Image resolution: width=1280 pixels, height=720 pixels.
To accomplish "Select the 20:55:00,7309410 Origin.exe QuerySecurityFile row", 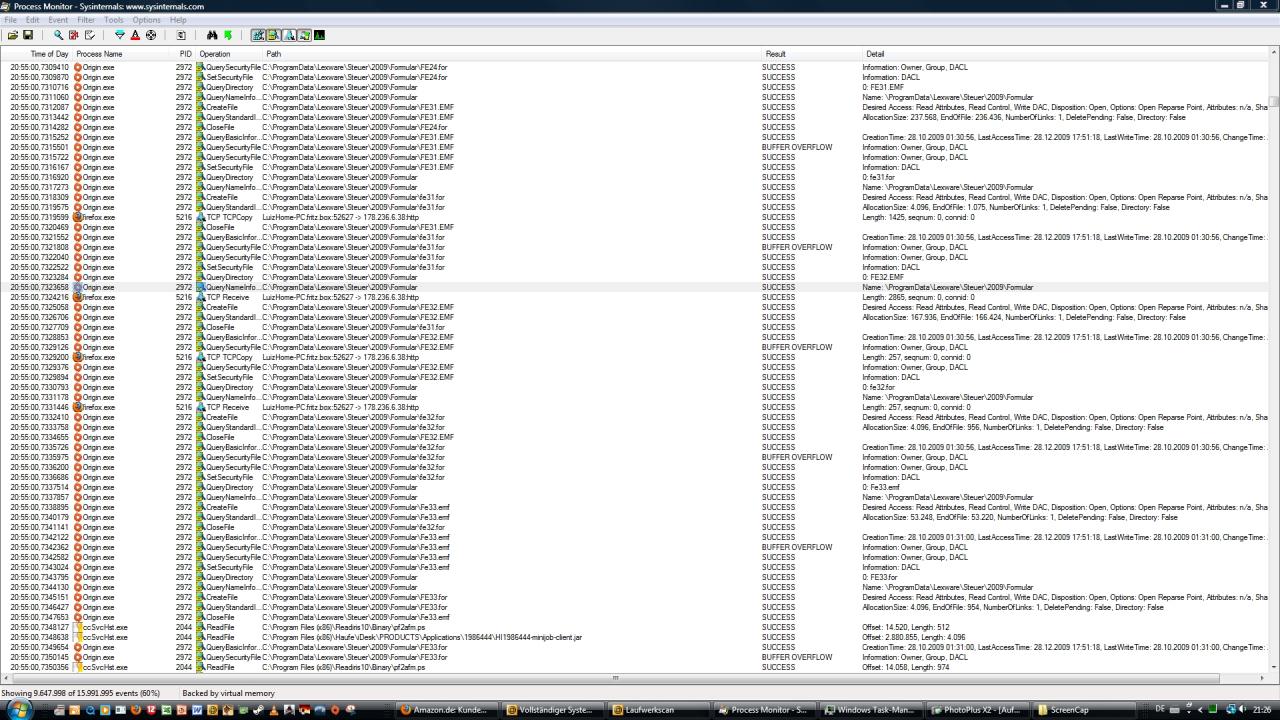I will (635, 67).
